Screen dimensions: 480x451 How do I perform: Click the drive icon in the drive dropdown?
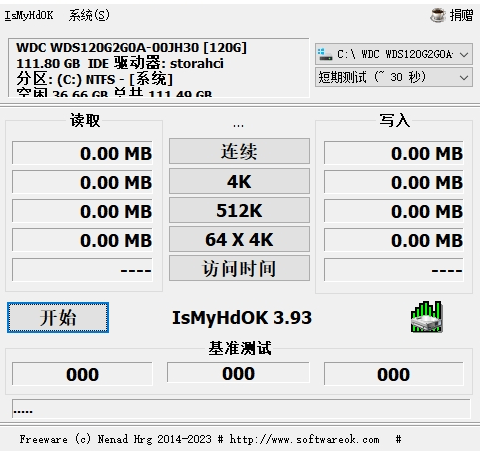pyautogui.click(x=325, y=54)
